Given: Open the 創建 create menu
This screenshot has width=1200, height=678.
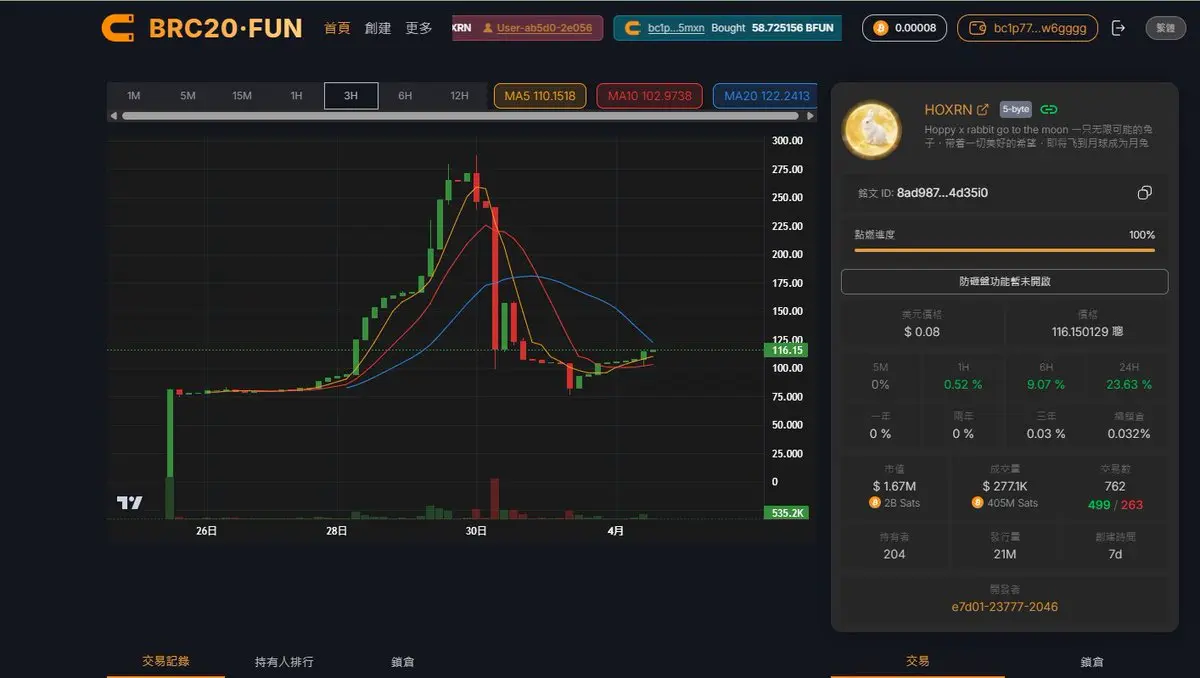Looking at the screenshot, I should click(x=378, y=28).
